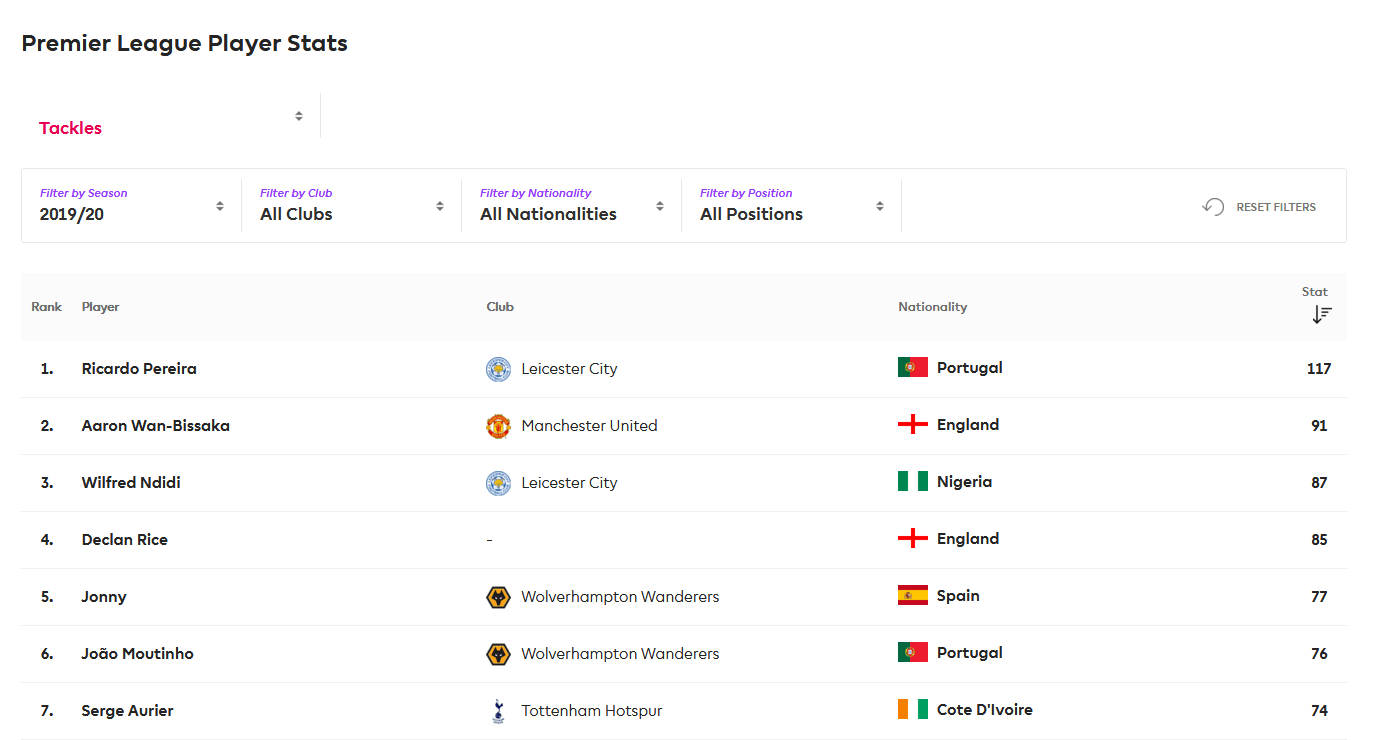
Task: Open the Filter by Nationality dropdown
Action: tap(572, 205)
